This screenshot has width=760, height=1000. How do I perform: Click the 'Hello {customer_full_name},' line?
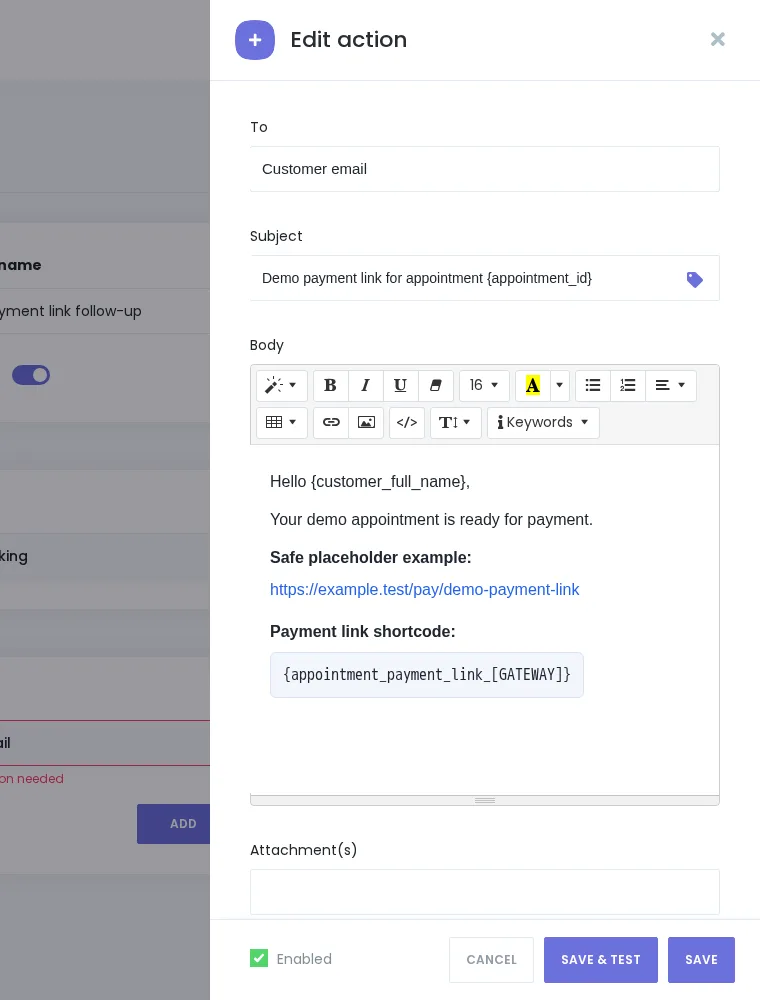[x=370, y=482]
